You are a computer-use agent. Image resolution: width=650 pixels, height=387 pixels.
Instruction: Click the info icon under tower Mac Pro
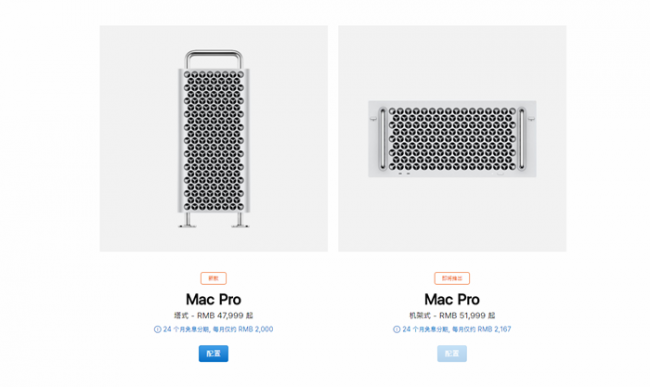tap(158, 329)
